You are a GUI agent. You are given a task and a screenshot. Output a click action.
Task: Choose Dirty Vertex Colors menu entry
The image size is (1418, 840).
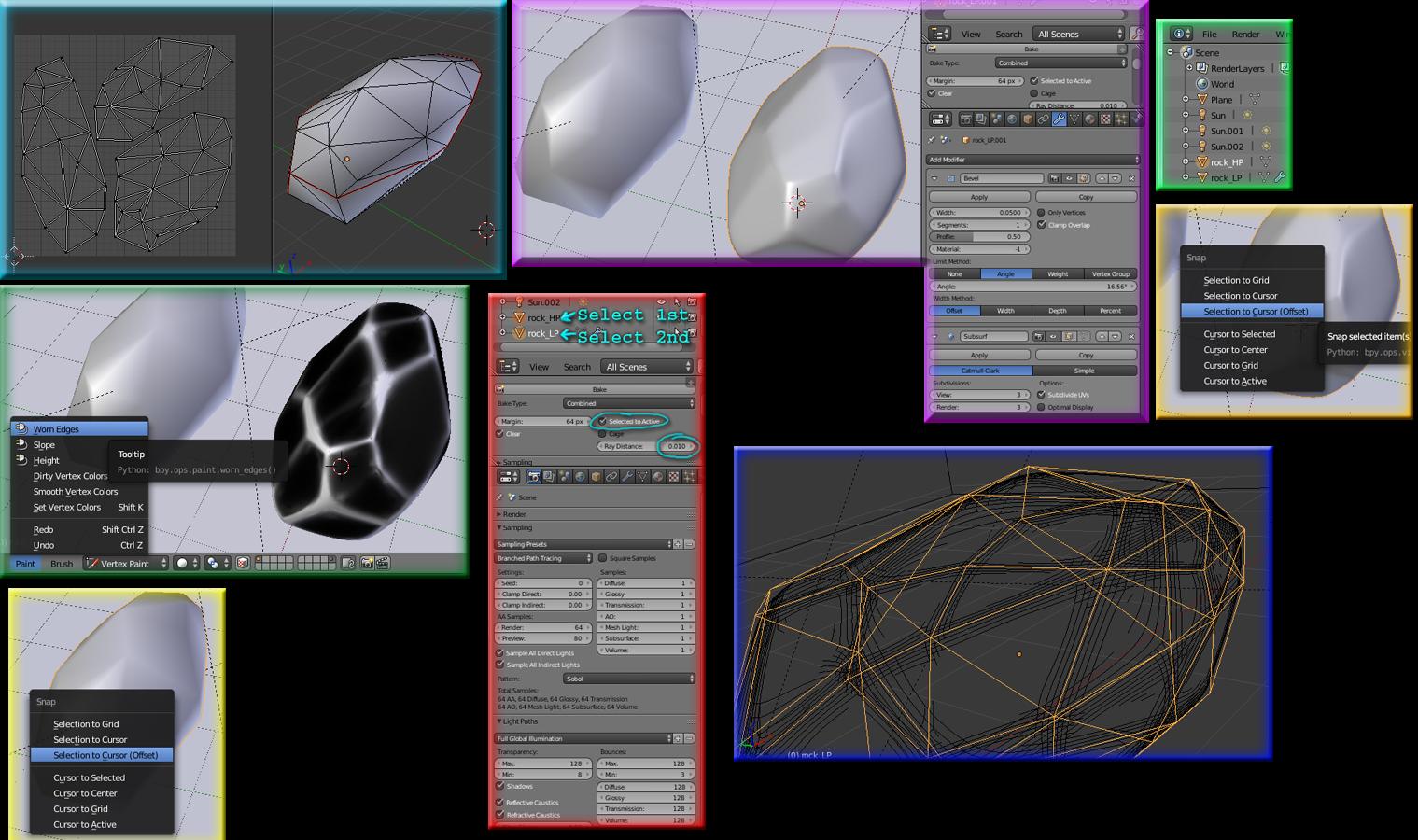pyautogui.click(x=70, y=476)
